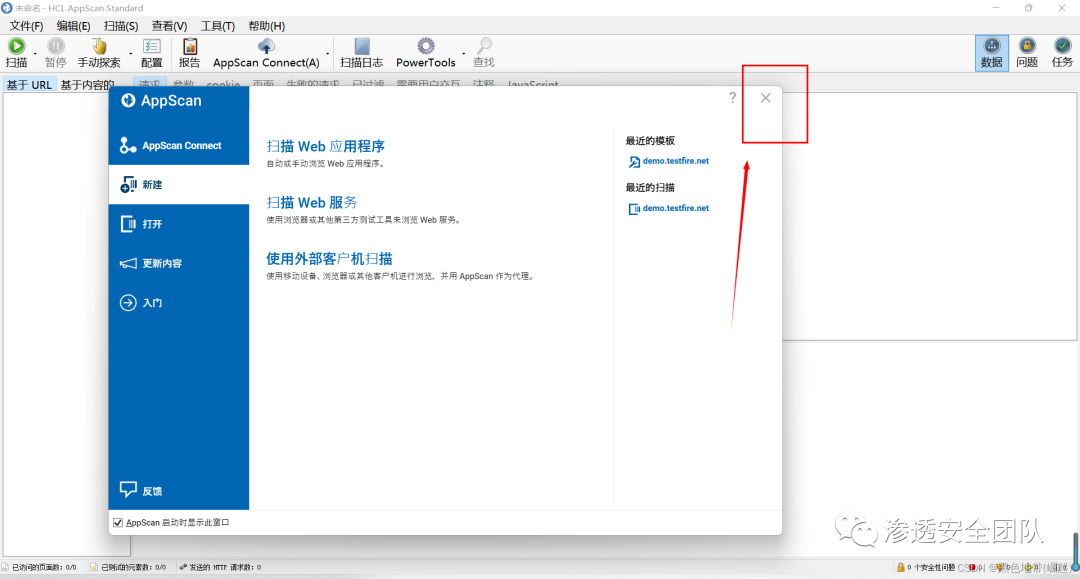Click 发送的 HTTP 请求数 status entry
1080x579 pixels.
pos(220,567)
